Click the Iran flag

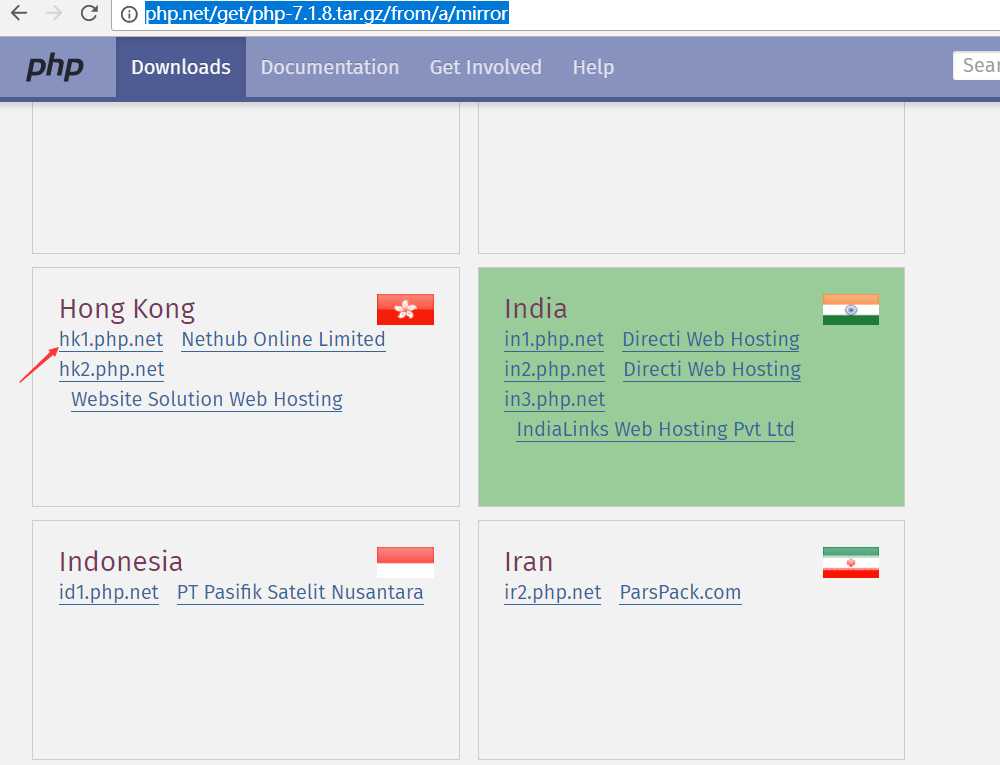(851, 562)
